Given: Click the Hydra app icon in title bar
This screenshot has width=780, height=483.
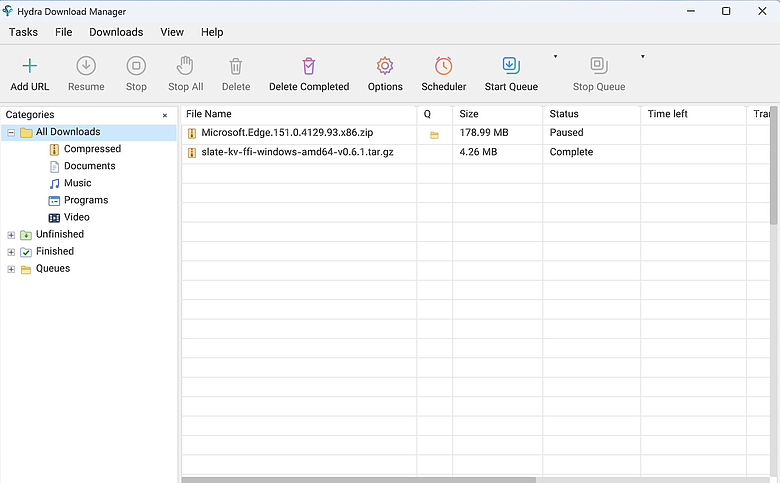Looking at the screenshot, I should click(x=7, y=11).
